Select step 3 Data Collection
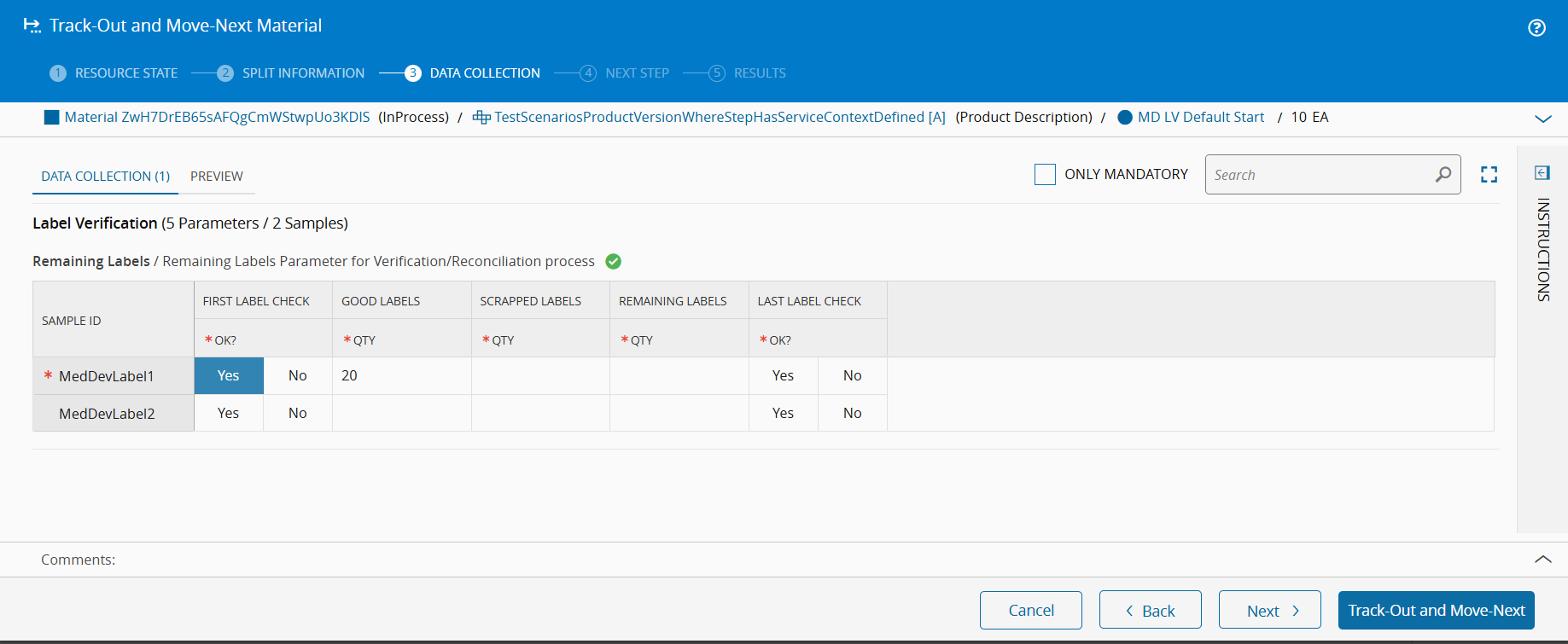 click(x=472, y=73)
